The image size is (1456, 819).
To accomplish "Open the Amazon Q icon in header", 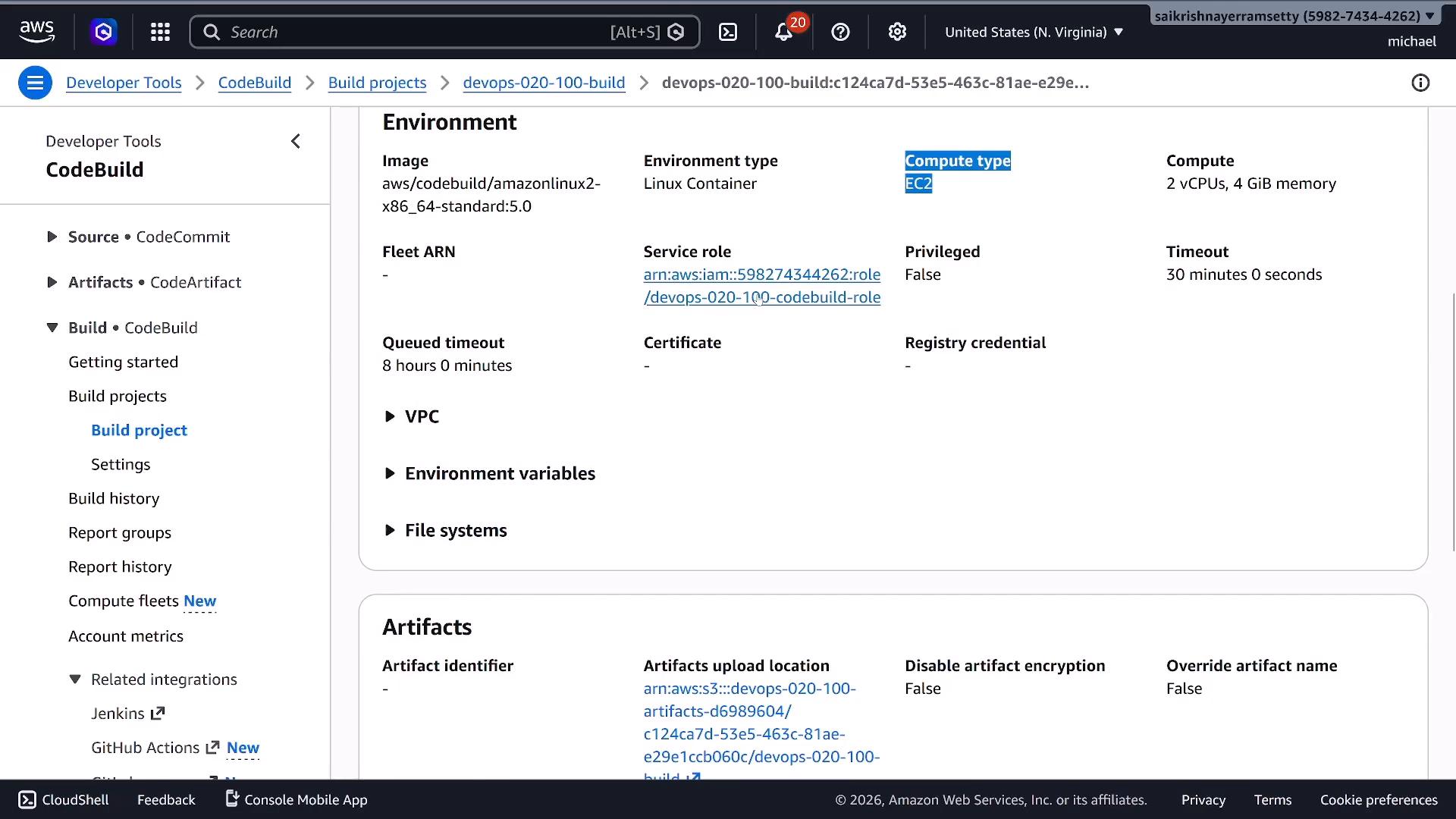I will click(x=104, y=32).
